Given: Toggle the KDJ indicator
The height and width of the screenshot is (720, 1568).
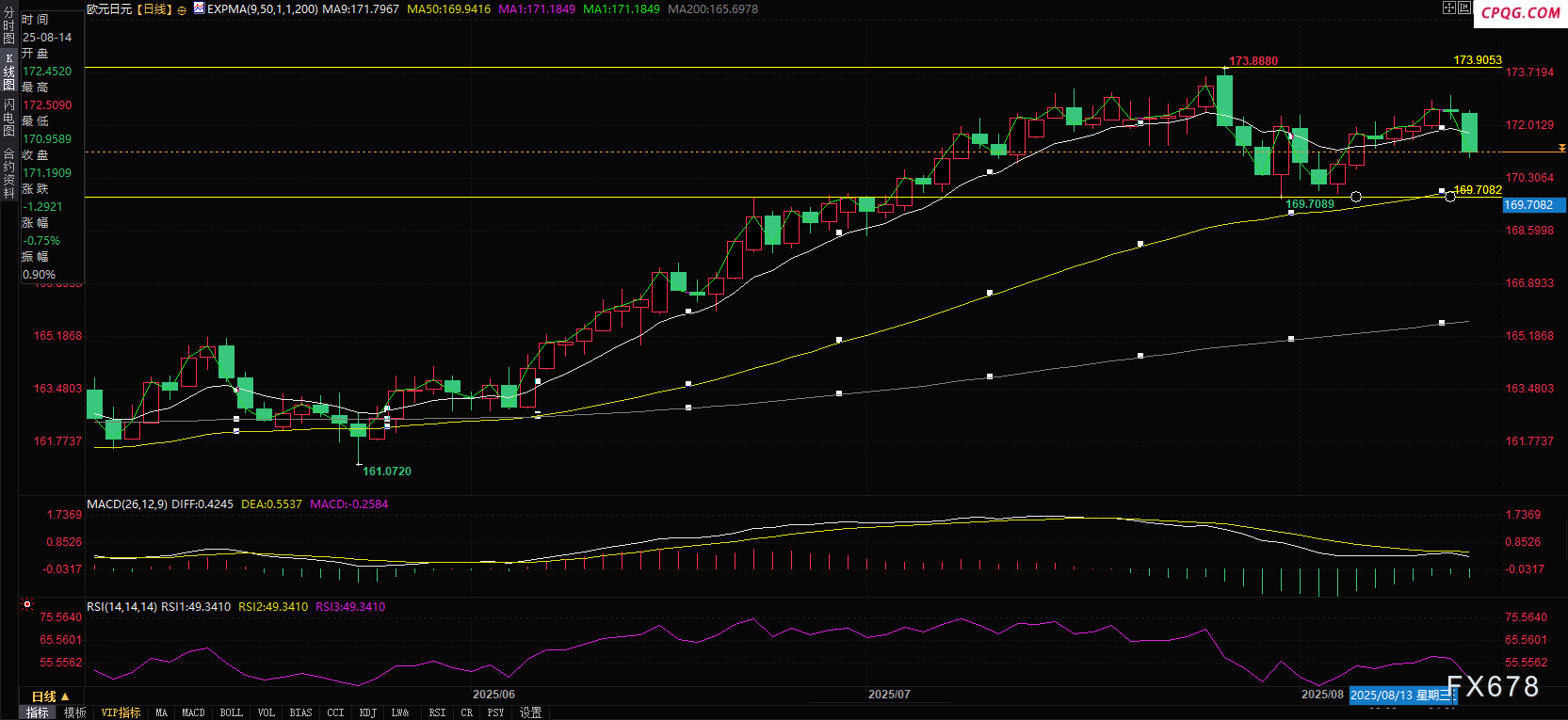Looking at the screenshot, I should click(367, 712).
